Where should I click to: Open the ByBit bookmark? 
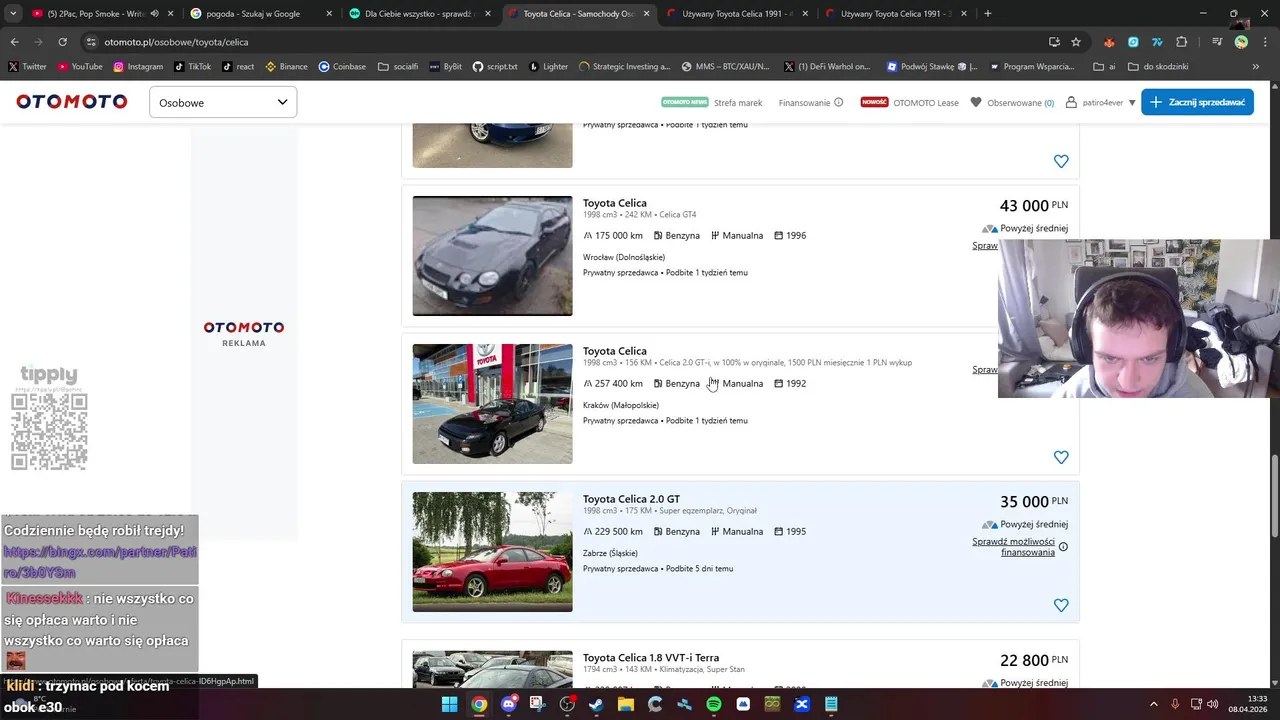click(x=446, y=67)
